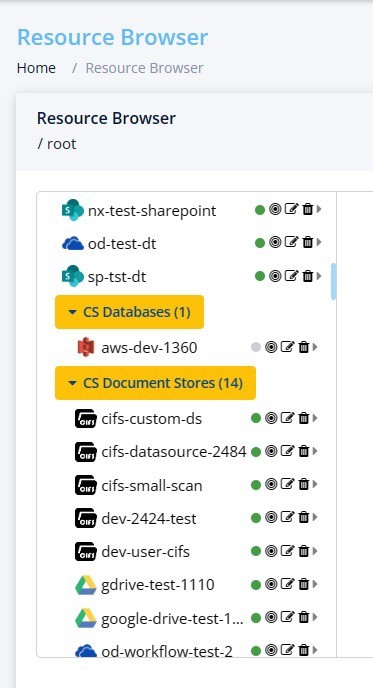Click the target icon for sp-tst-dt
Image resolution: width=373 pixels, height=688 pixels.
275,276
